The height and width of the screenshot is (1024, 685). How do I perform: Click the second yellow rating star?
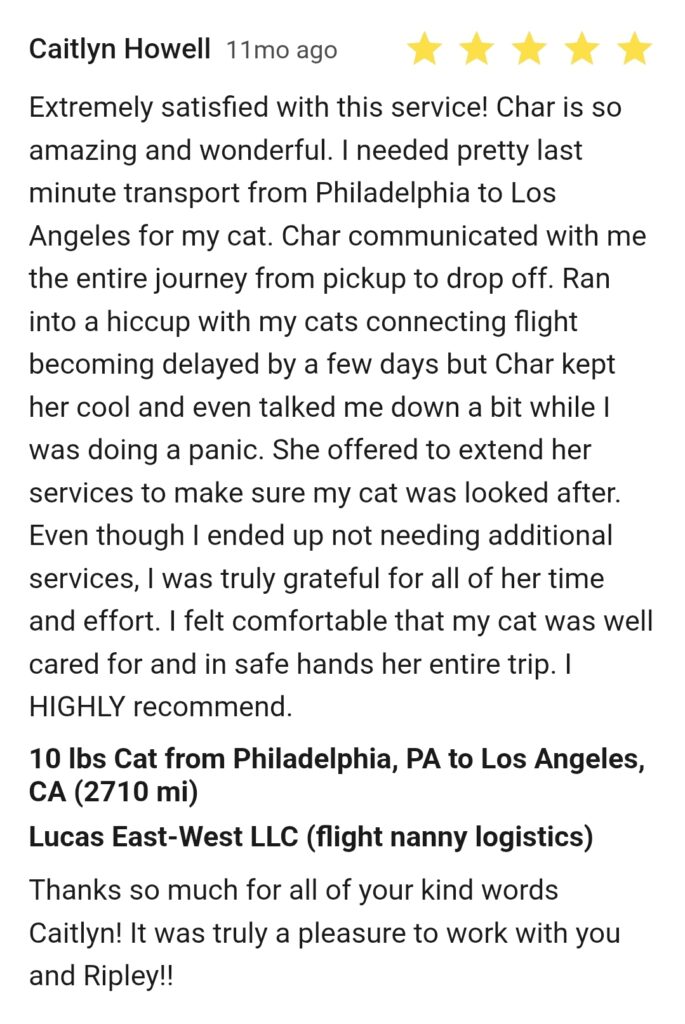[x=477, y=50]
